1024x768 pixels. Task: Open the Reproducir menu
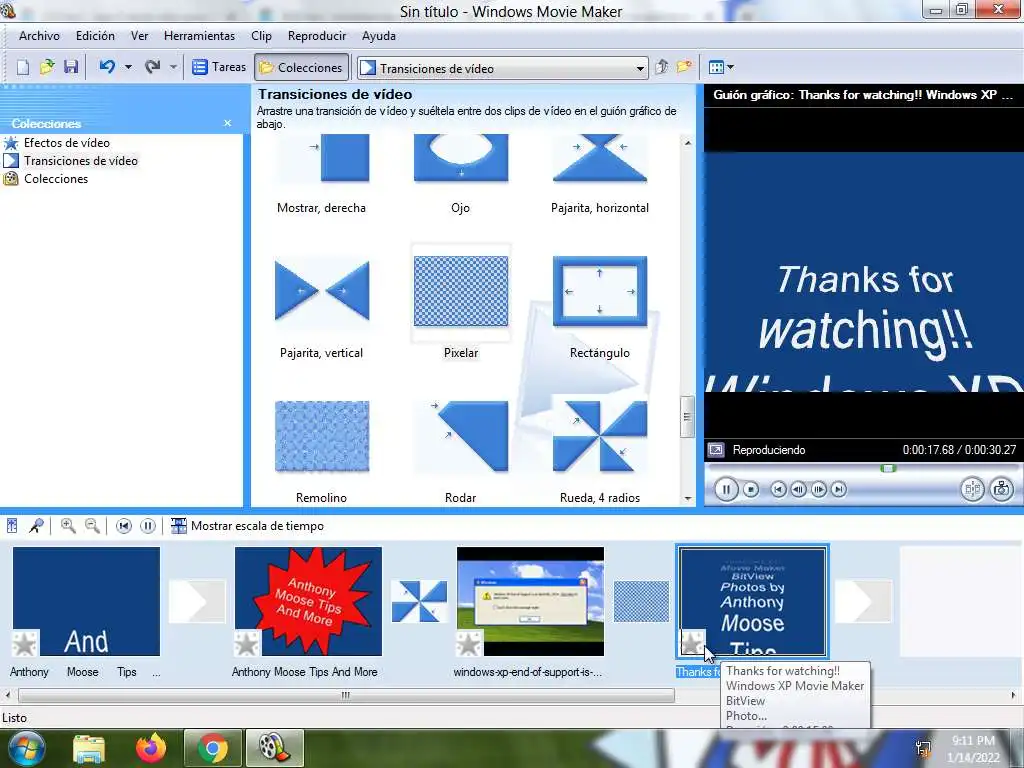pos(317,36)
